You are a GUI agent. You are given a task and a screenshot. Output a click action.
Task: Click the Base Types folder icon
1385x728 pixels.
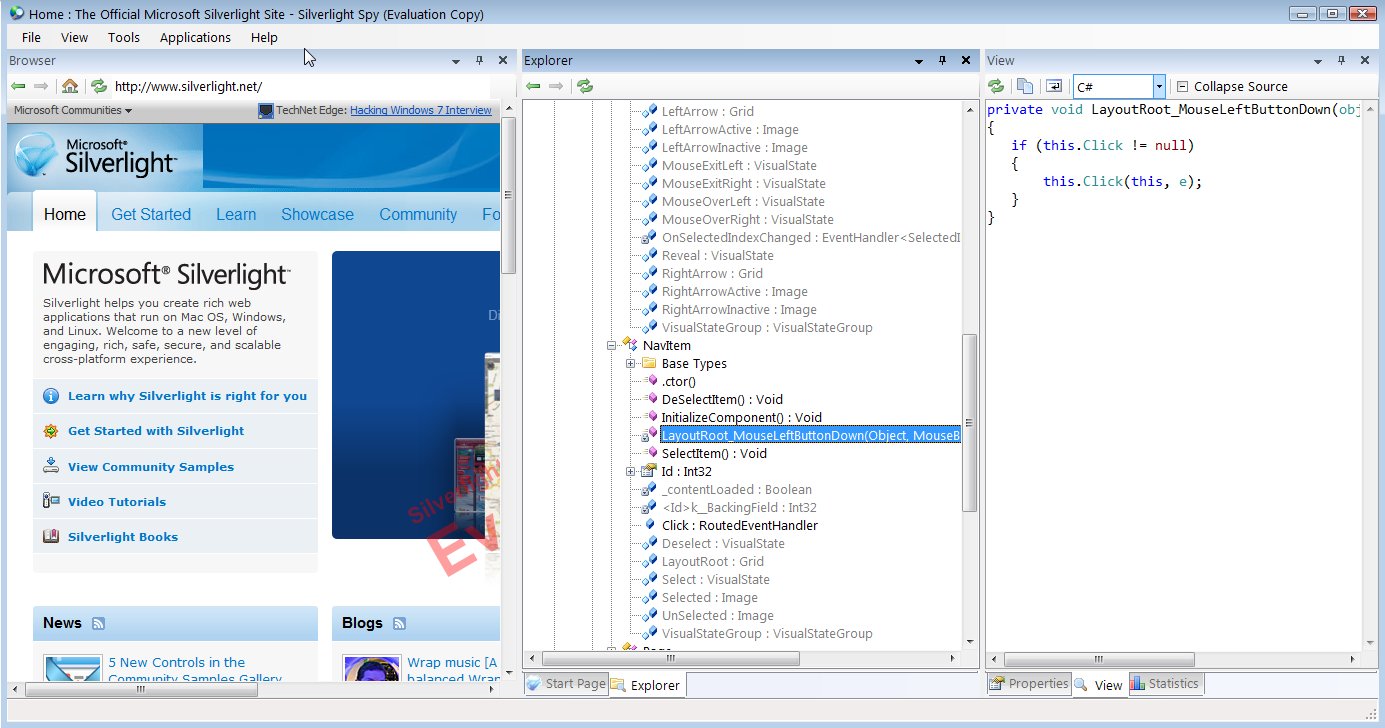coord(649,363)
